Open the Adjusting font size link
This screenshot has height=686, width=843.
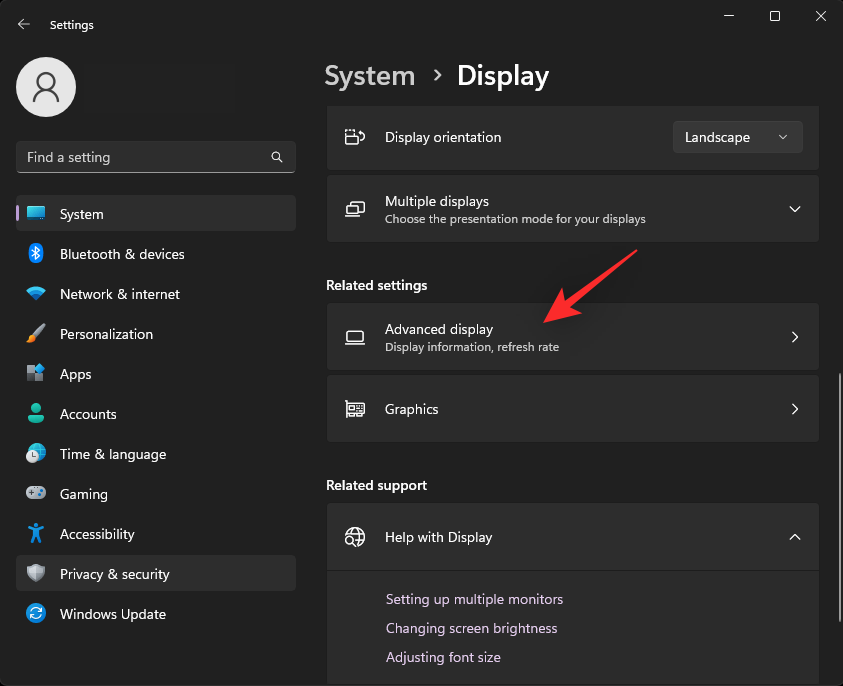(x=443, y=657)
